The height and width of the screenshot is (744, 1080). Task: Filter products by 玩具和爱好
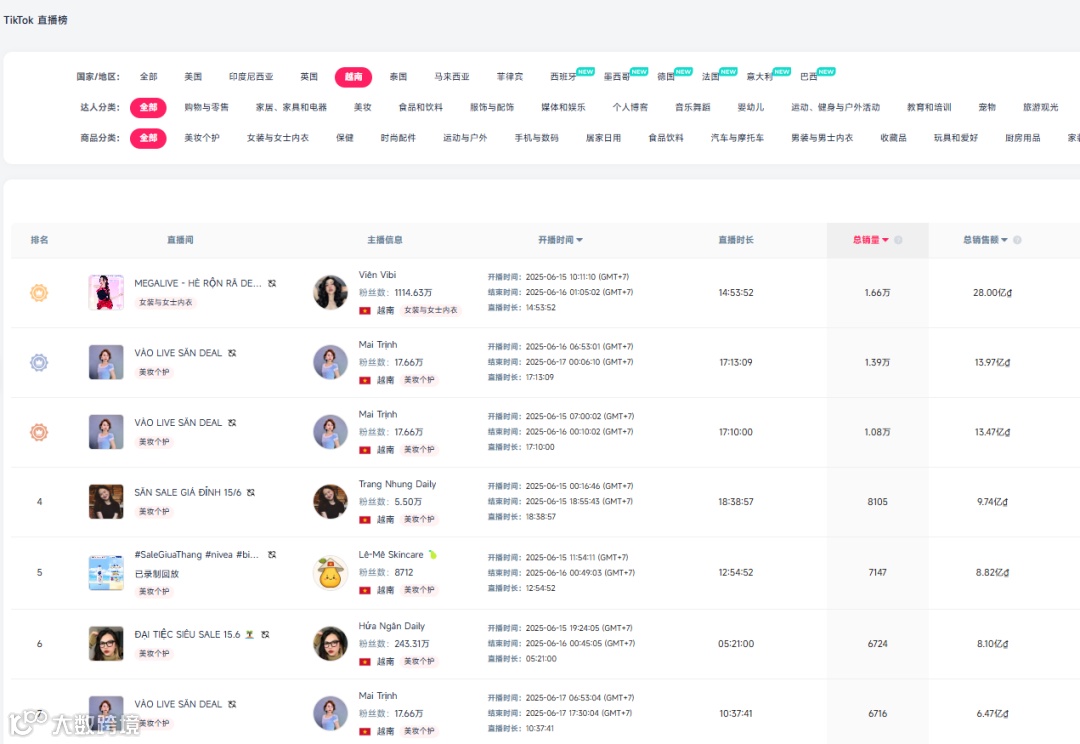956,138
